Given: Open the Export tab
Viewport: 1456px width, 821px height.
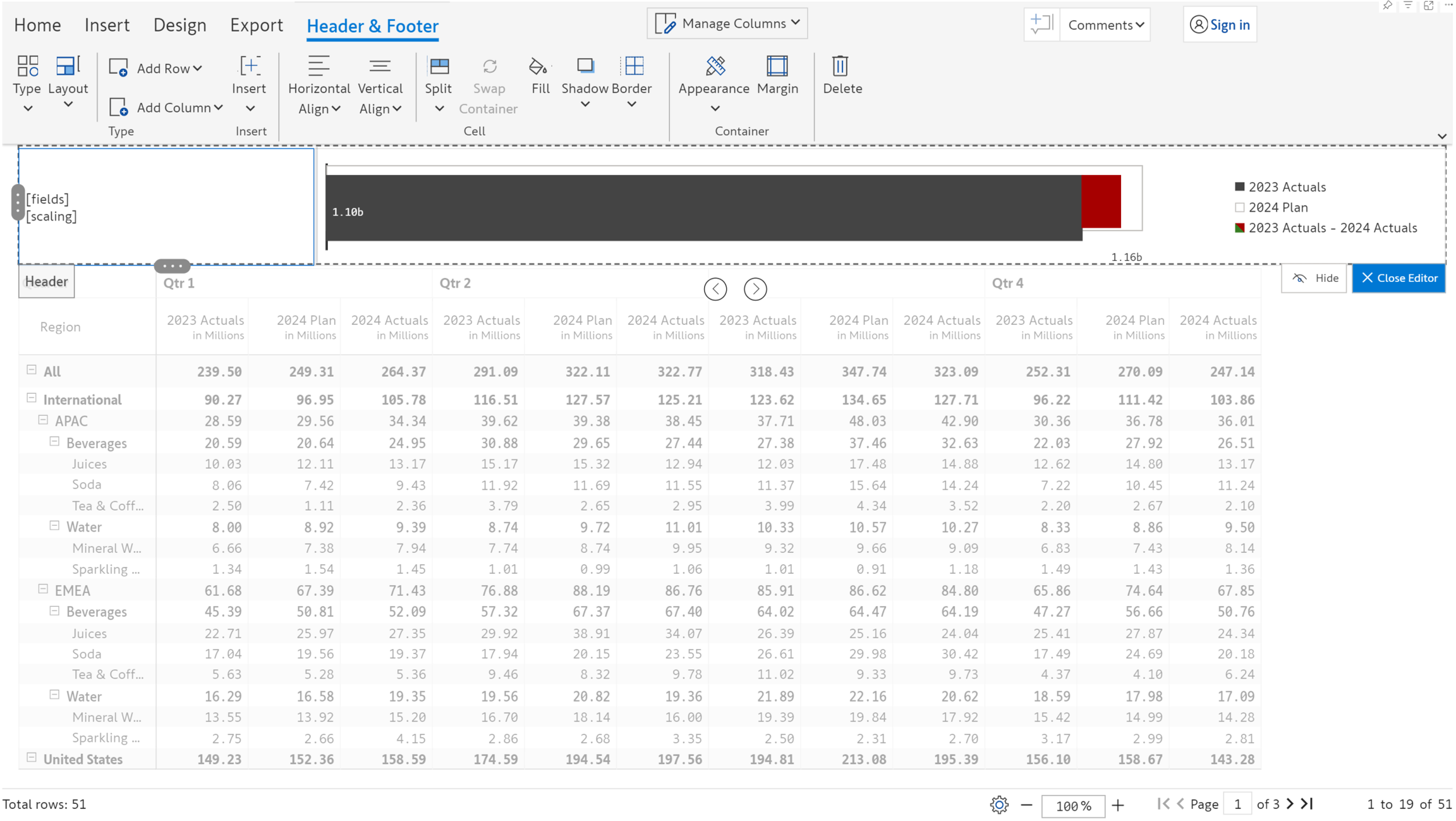Looking at the screenshot, I should pos(256,25).
